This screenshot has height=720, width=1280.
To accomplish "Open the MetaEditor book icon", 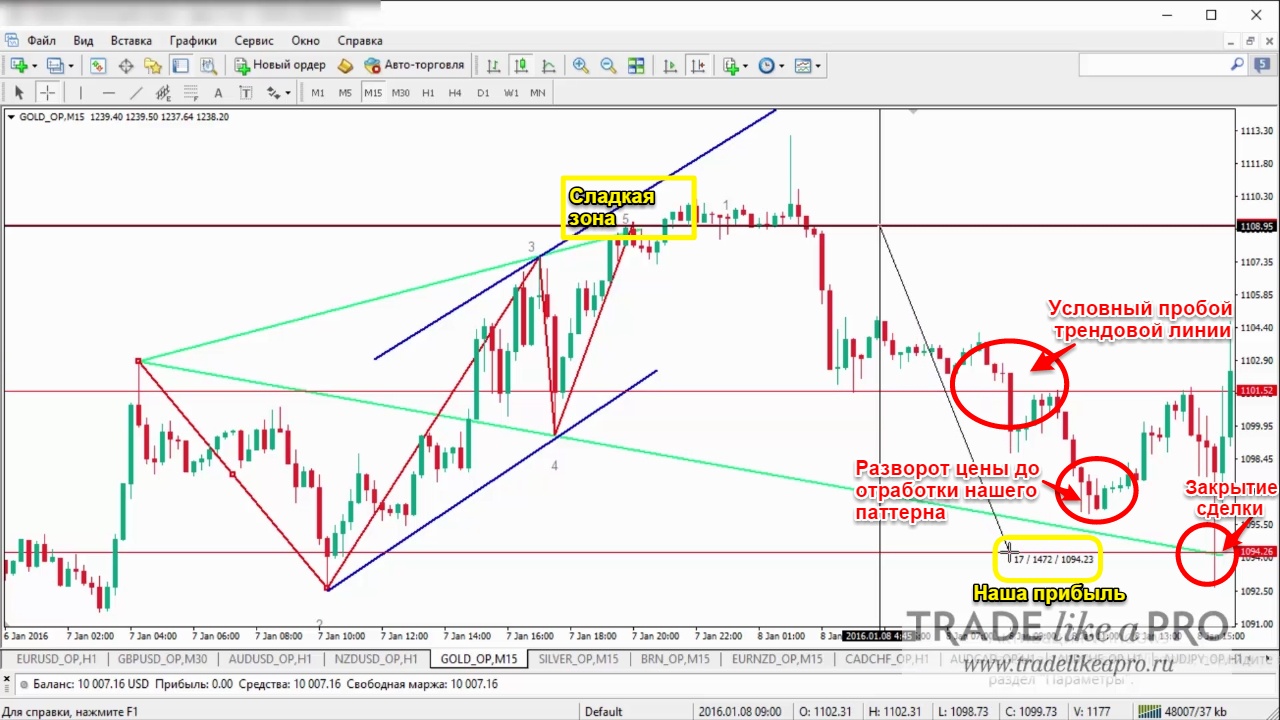I will tap(345, 65).
